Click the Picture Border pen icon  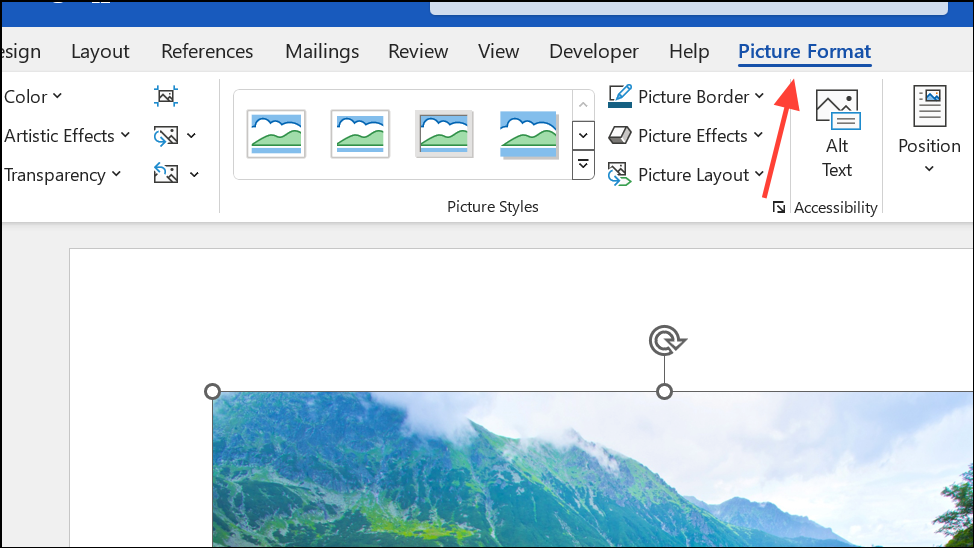coord(620,96)
